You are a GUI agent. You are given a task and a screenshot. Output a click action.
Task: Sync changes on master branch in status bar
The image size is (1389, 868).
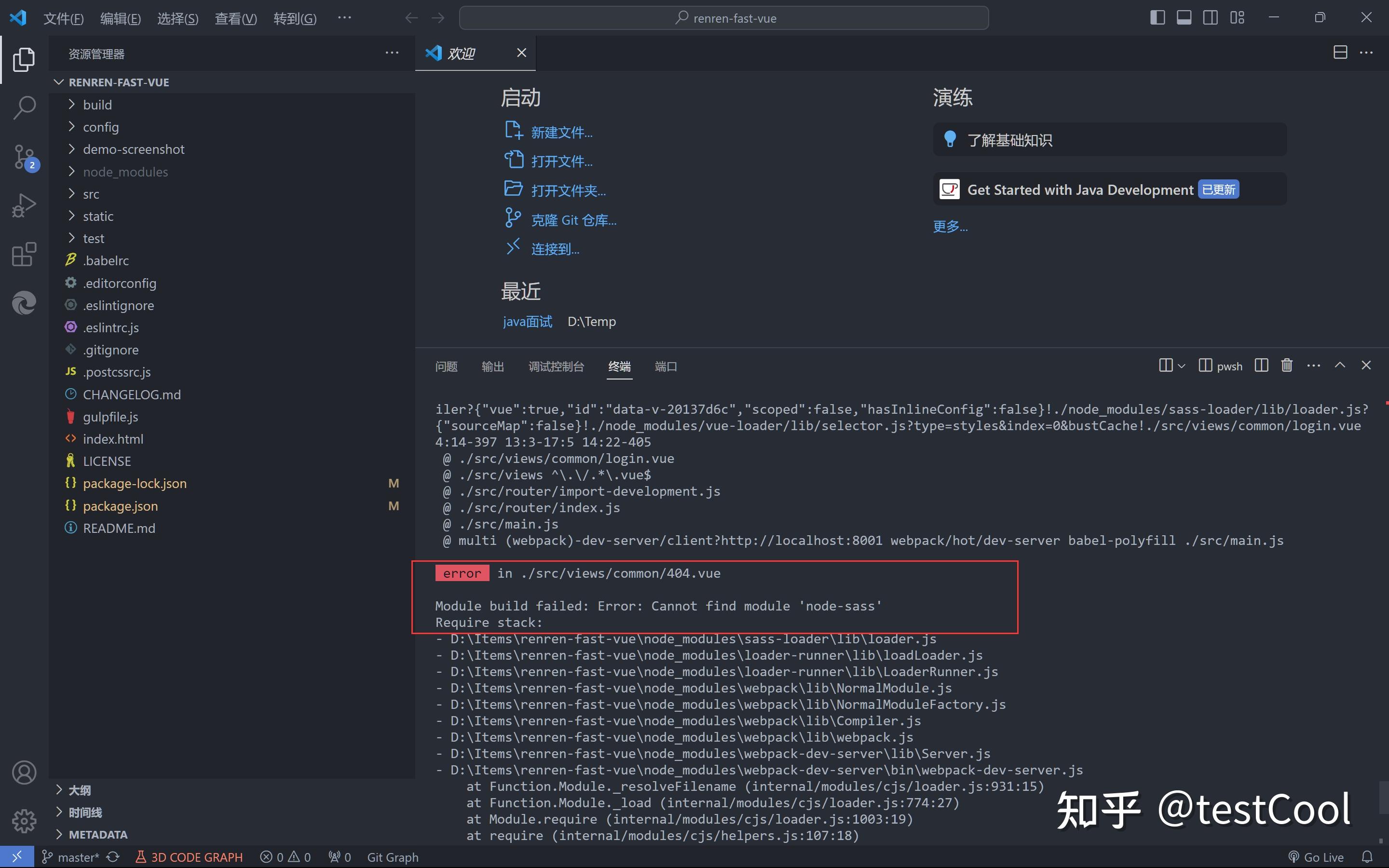click(113, 856)
